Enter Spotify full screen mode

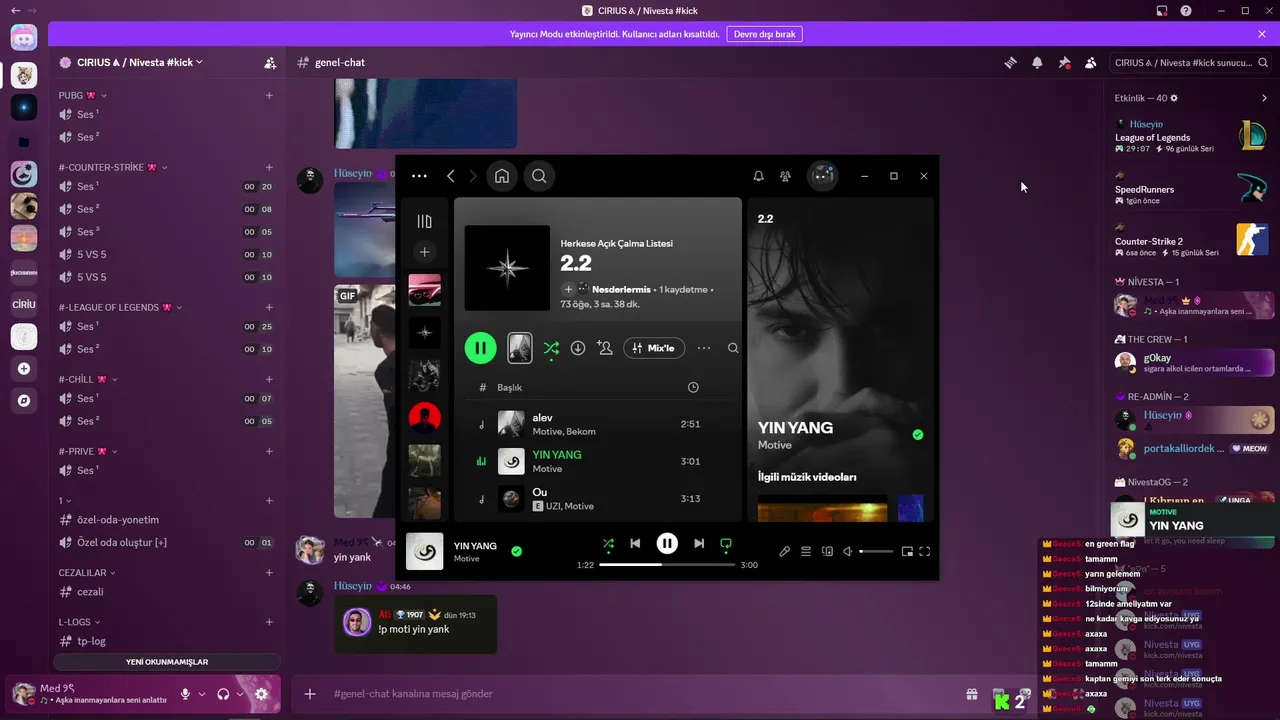coord(924,551)
